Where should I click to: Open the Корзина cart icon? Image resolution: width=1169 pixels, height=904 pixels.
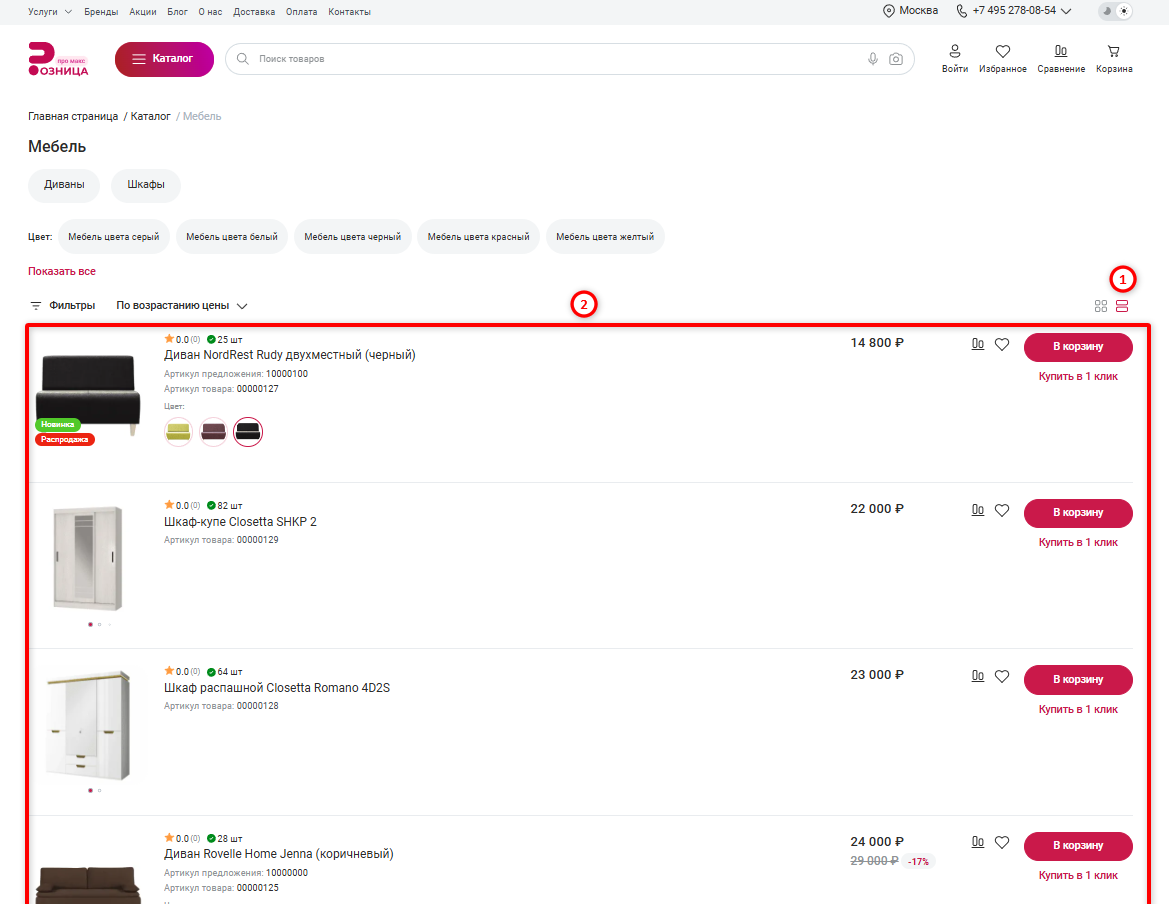pos(1114,59)
